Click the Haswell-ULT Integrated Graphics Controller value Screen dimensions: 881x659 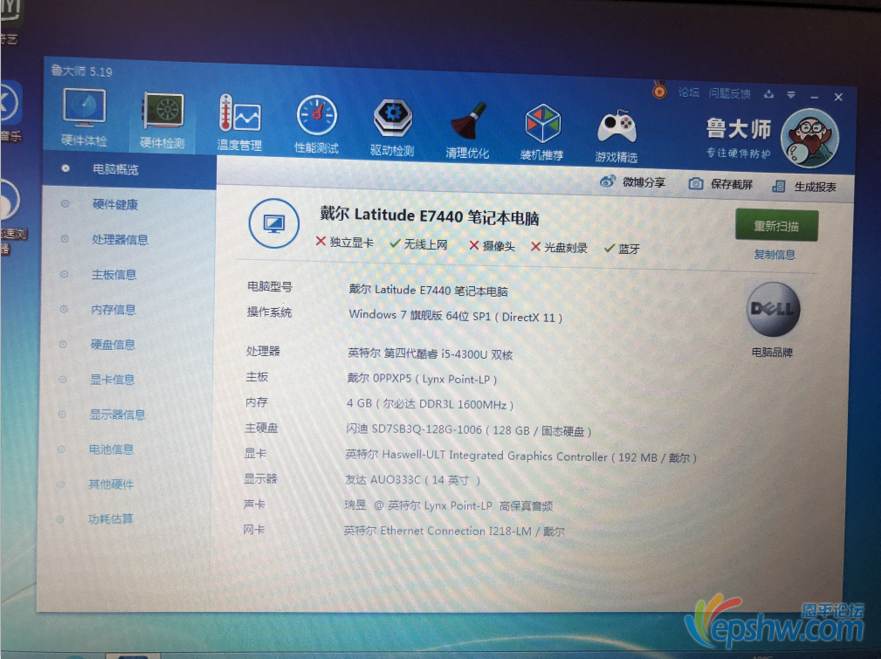[x=521, y=456]
